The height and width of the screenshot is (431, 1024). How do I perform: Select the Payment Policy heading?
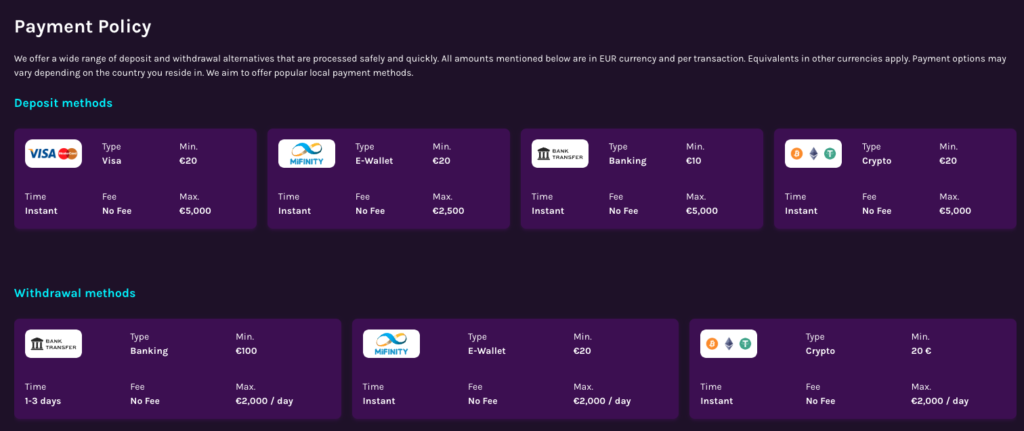point(83,27)
